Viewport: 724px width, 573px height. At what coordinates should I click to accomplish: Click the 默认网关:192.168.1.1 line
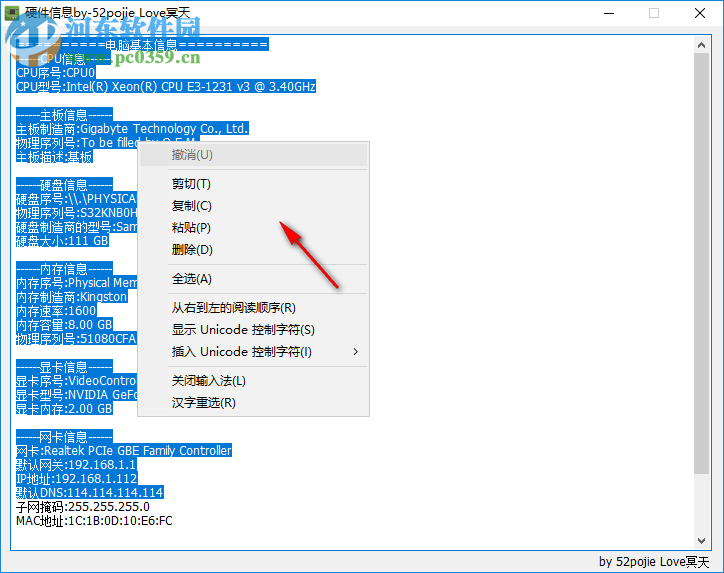pyautogui.click(x=76, y=464)
